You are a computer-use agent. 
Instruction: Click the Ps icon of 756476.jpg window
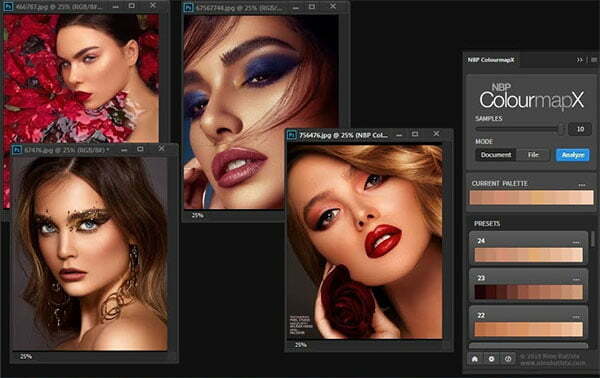292,135
